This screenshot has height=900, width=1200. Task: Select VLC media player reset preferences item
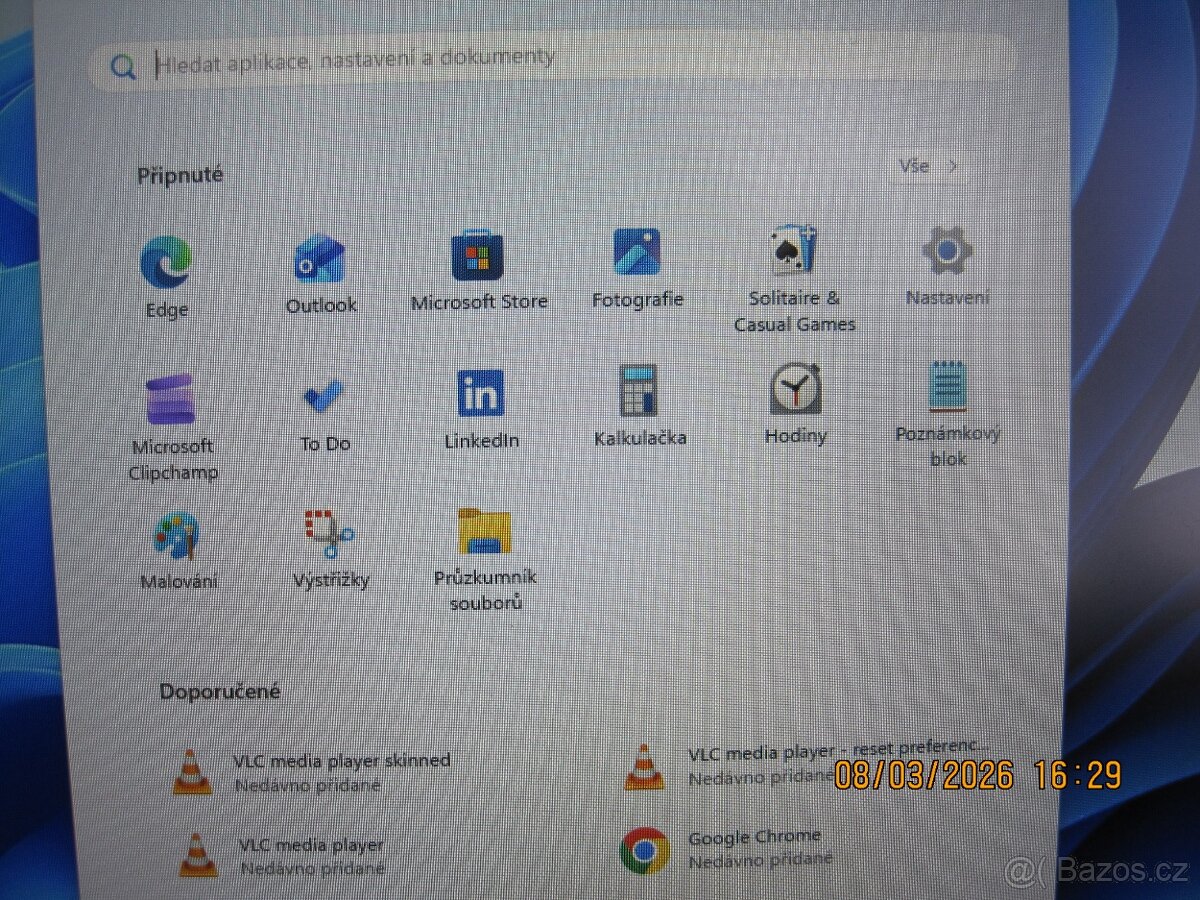[x=800, y=764]
